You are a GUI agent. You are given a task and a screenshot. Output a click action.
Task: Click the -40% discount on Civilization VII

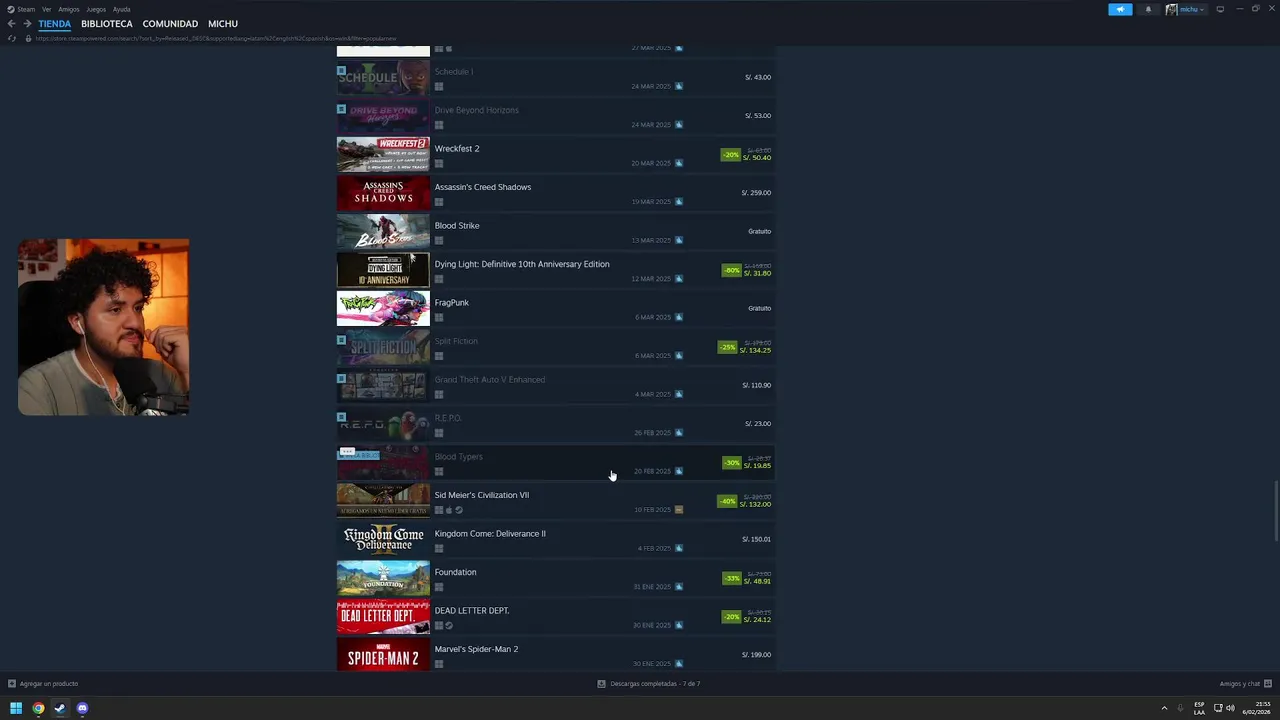point(728,501)
